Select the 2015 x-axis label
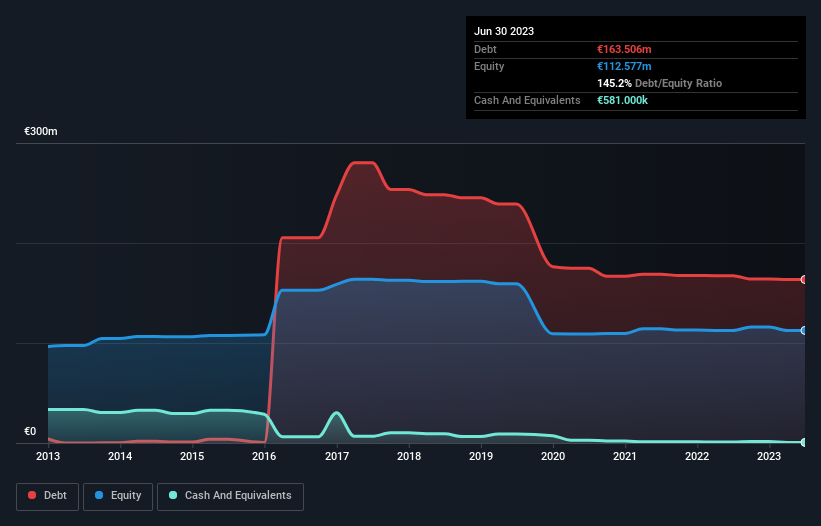Viewport: 821px width, 526px height. coord(192,456)
